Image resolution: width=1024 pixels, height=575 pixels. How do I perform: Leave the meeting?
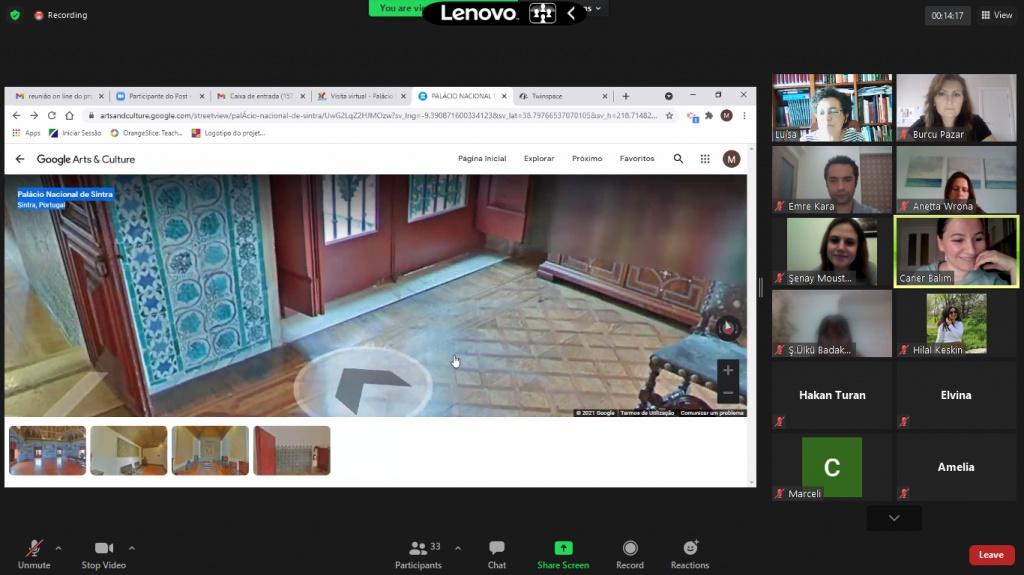coord(990,555)
